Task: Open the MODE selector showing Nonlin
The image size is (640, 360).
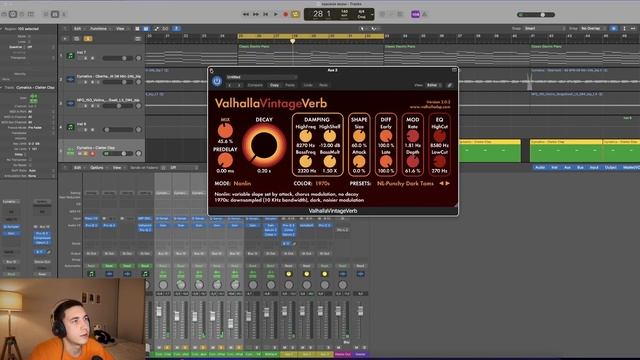Action: click(x=242, y=183)
